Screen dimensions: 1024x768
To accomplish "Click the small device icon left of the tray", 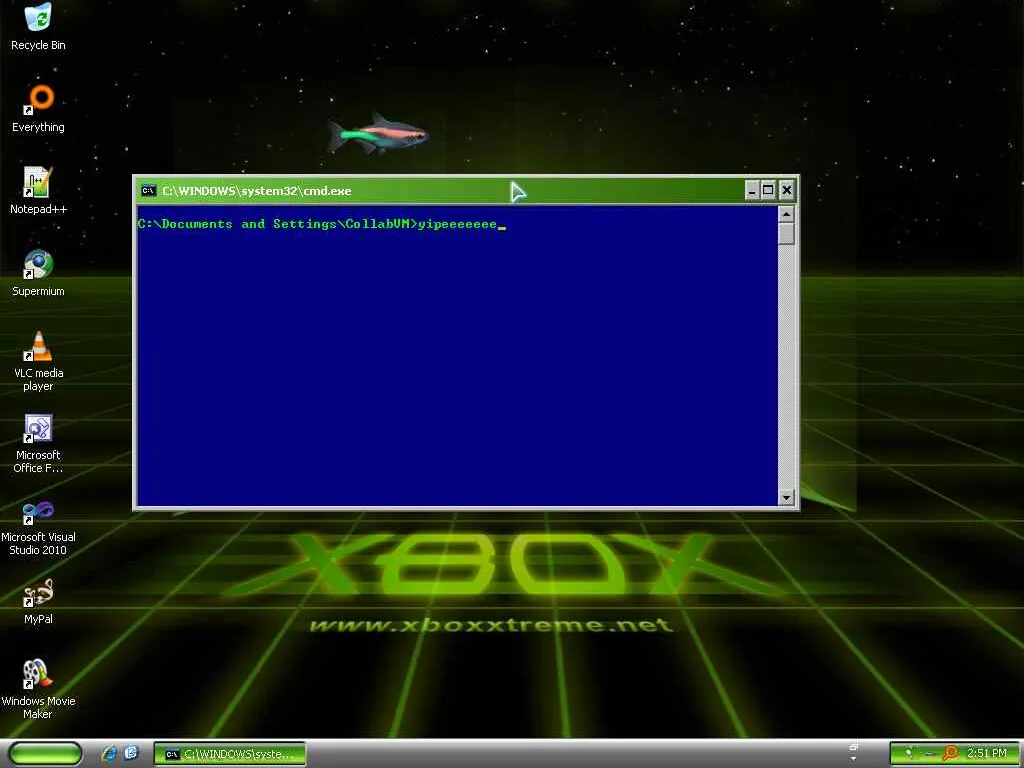I will click(854, 746).
